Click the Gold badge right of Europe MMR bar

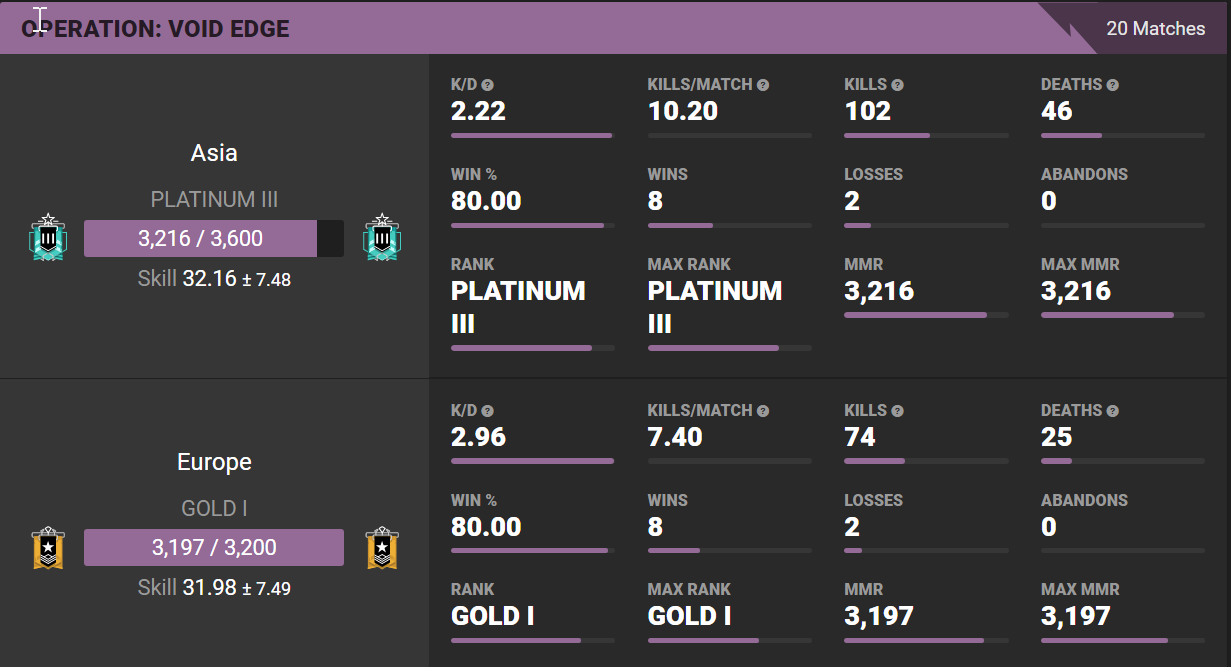[381, 548]
